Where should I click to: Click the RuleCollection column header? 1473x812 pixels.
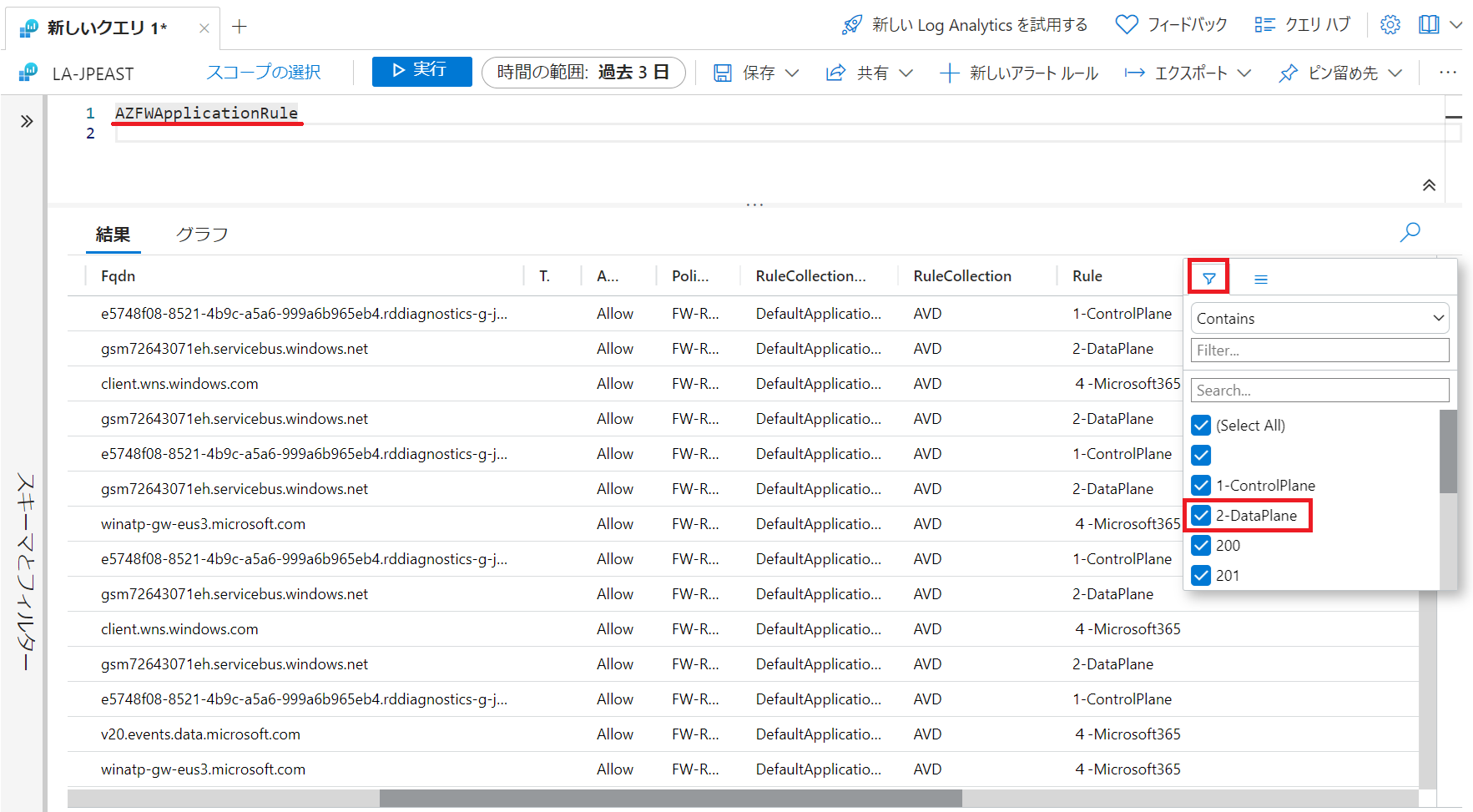(x=962, y=276)
